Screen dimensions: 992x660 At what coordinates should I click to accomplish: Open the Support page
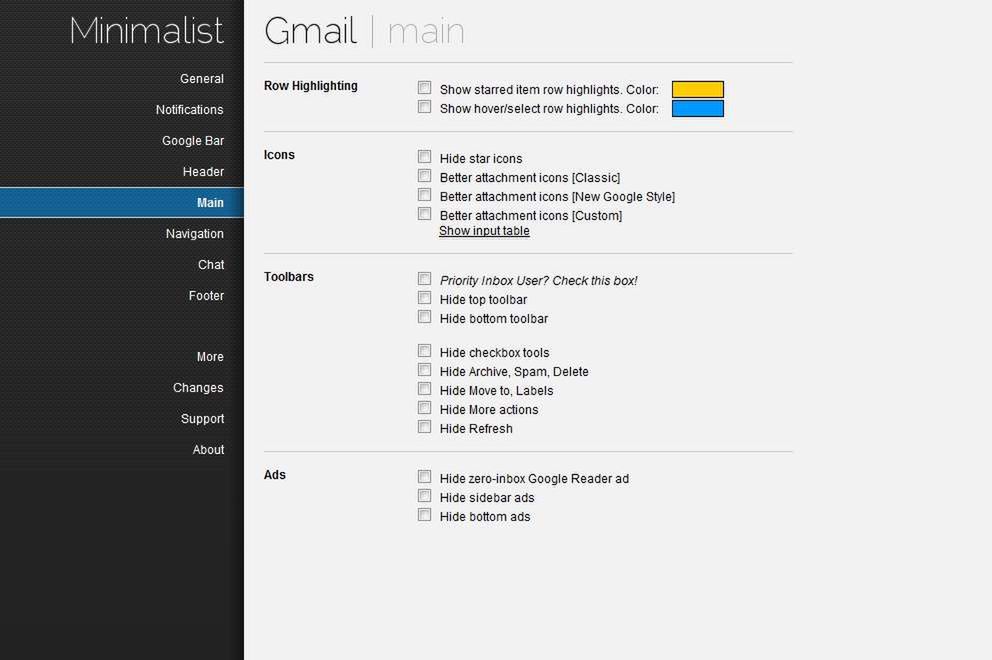(202, 419)
